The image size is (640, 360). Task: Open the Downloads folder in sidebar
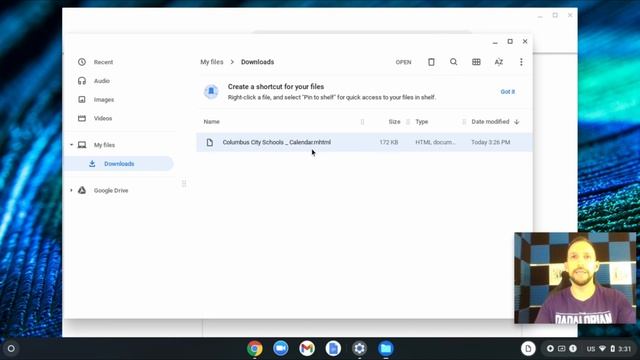(118, 164)
